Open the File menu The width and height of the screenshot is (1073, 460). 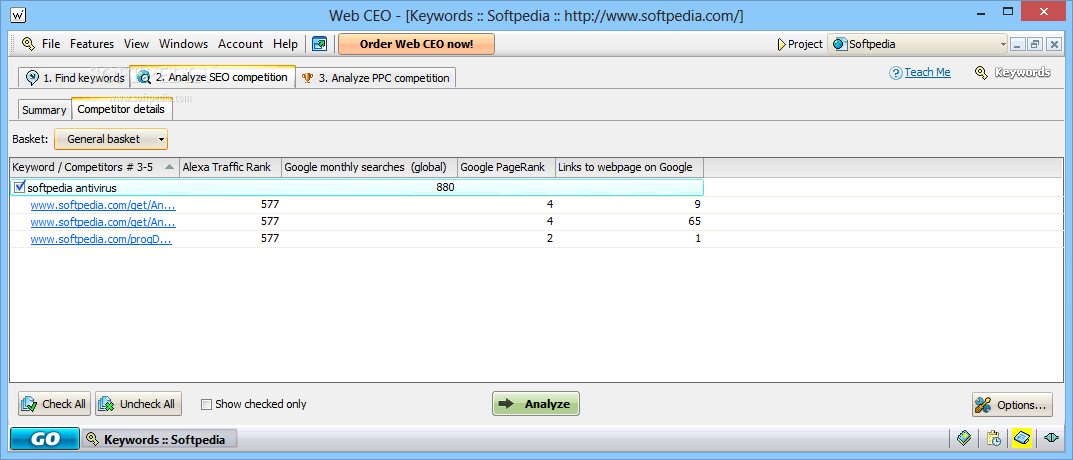pyautogui.click(x=51, y=44)
